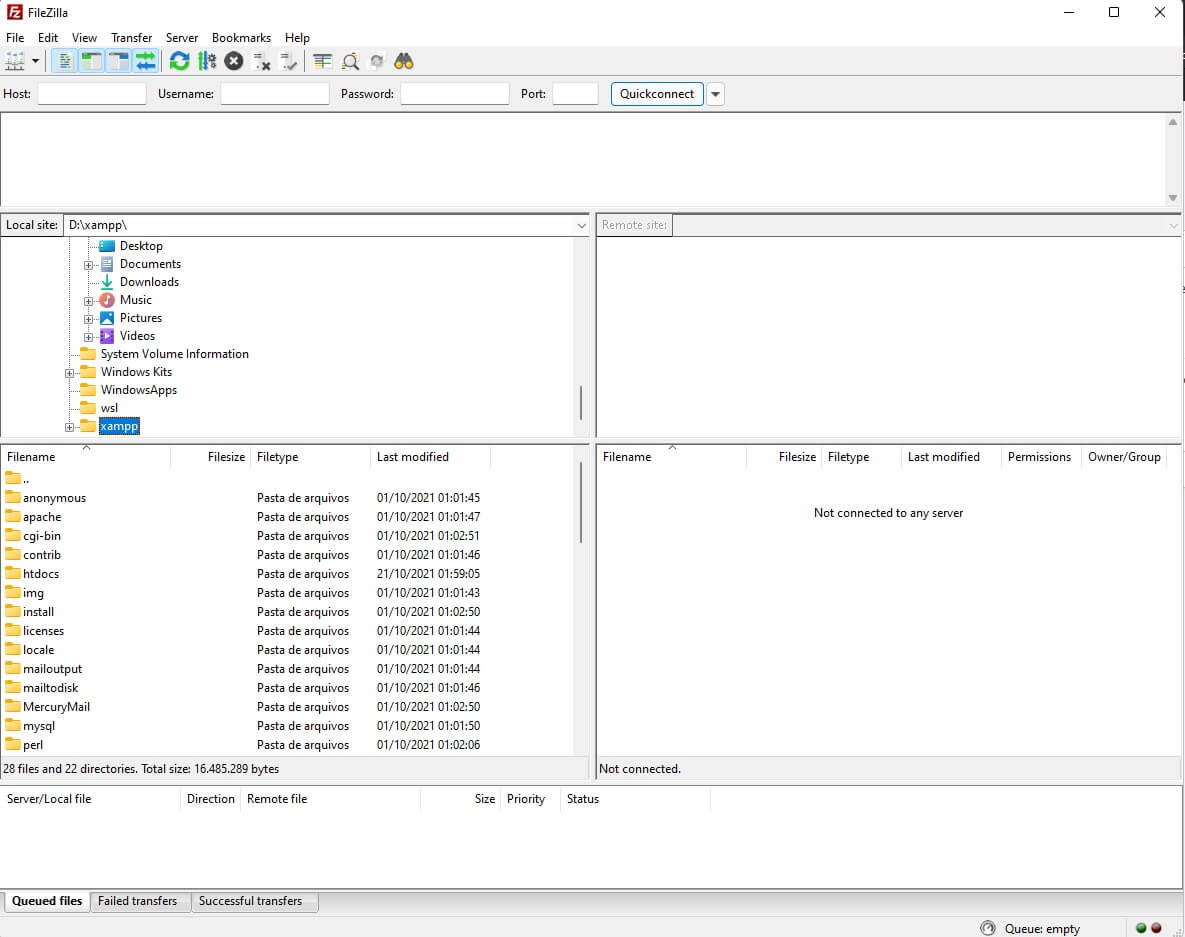The height and width of the screenshot is (937, 1185).
Task: Expand the Music tree node
Action: coord(88,301)
